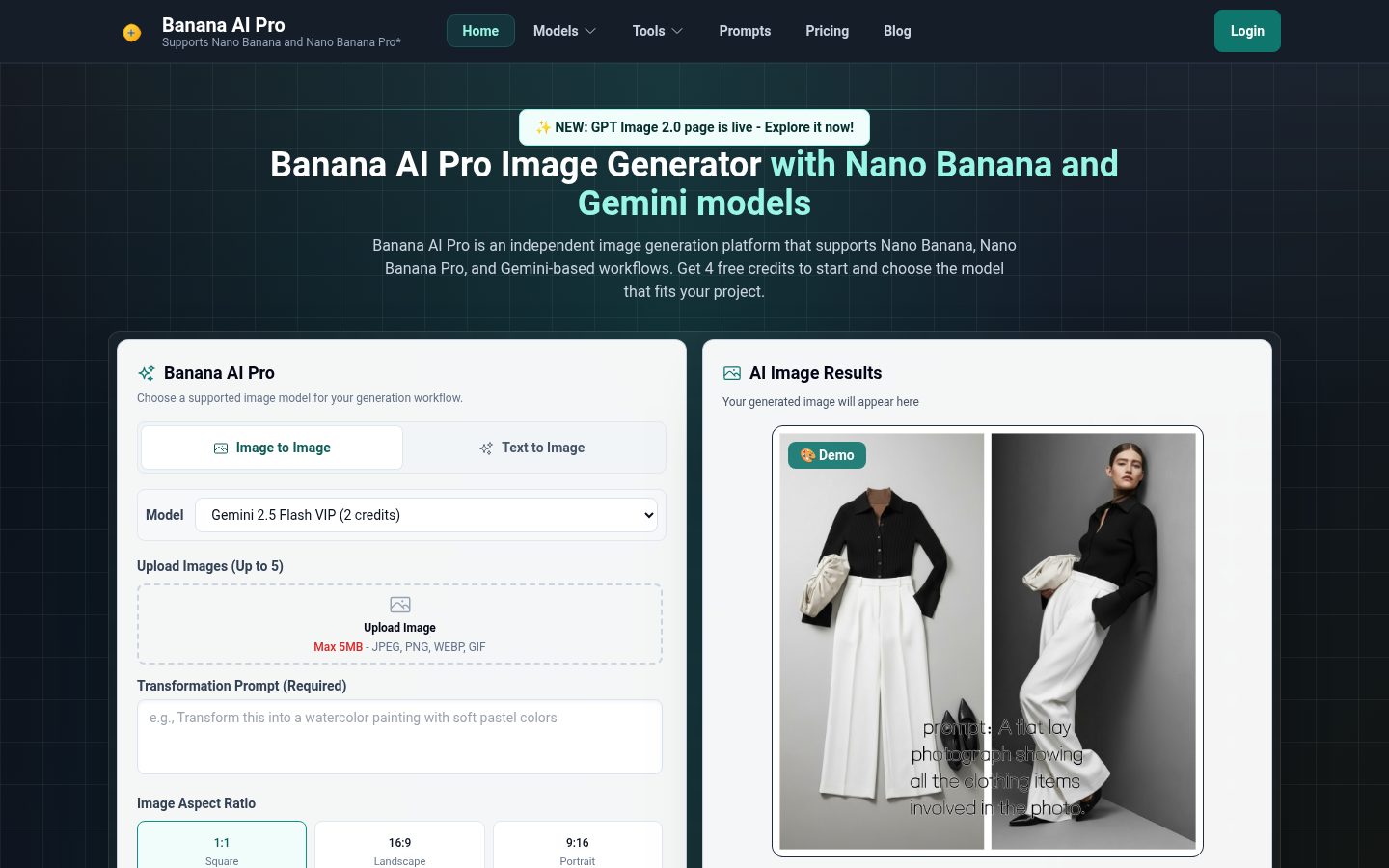Pick the 9:16 Portrait aspect ratio
Image resolution: width=1389 pixels, height=868 pixels.
(x=578, y=847)
